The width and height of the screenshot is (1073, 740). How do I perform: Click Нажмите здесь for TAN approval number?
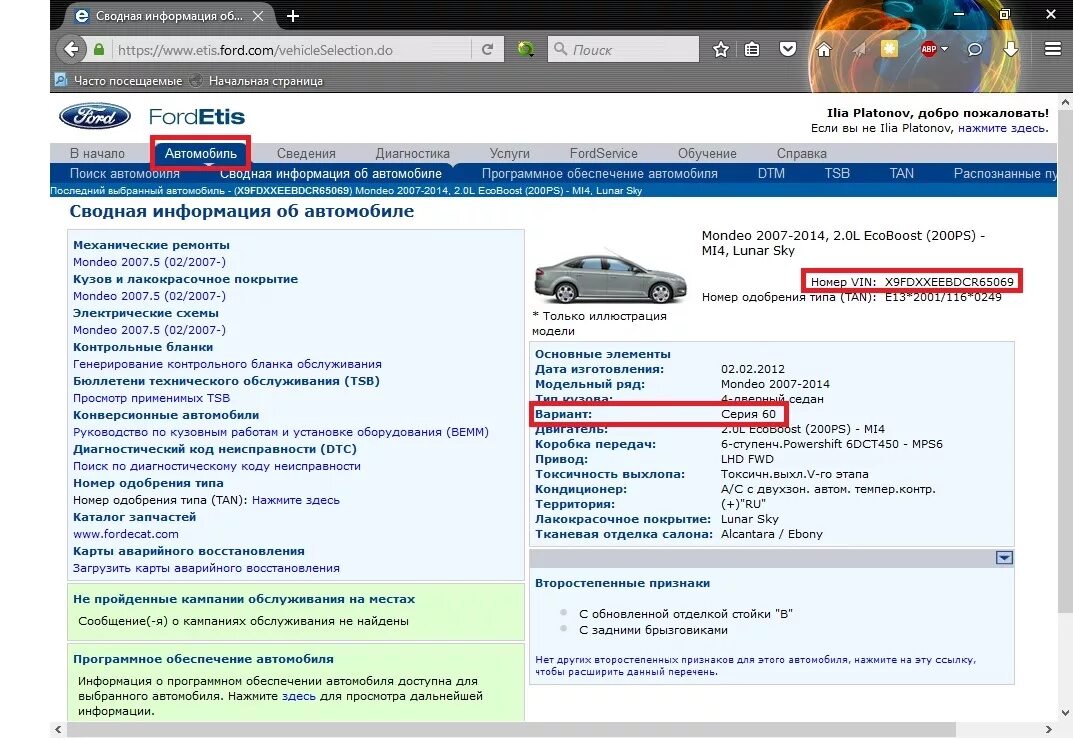click(296, 500)
